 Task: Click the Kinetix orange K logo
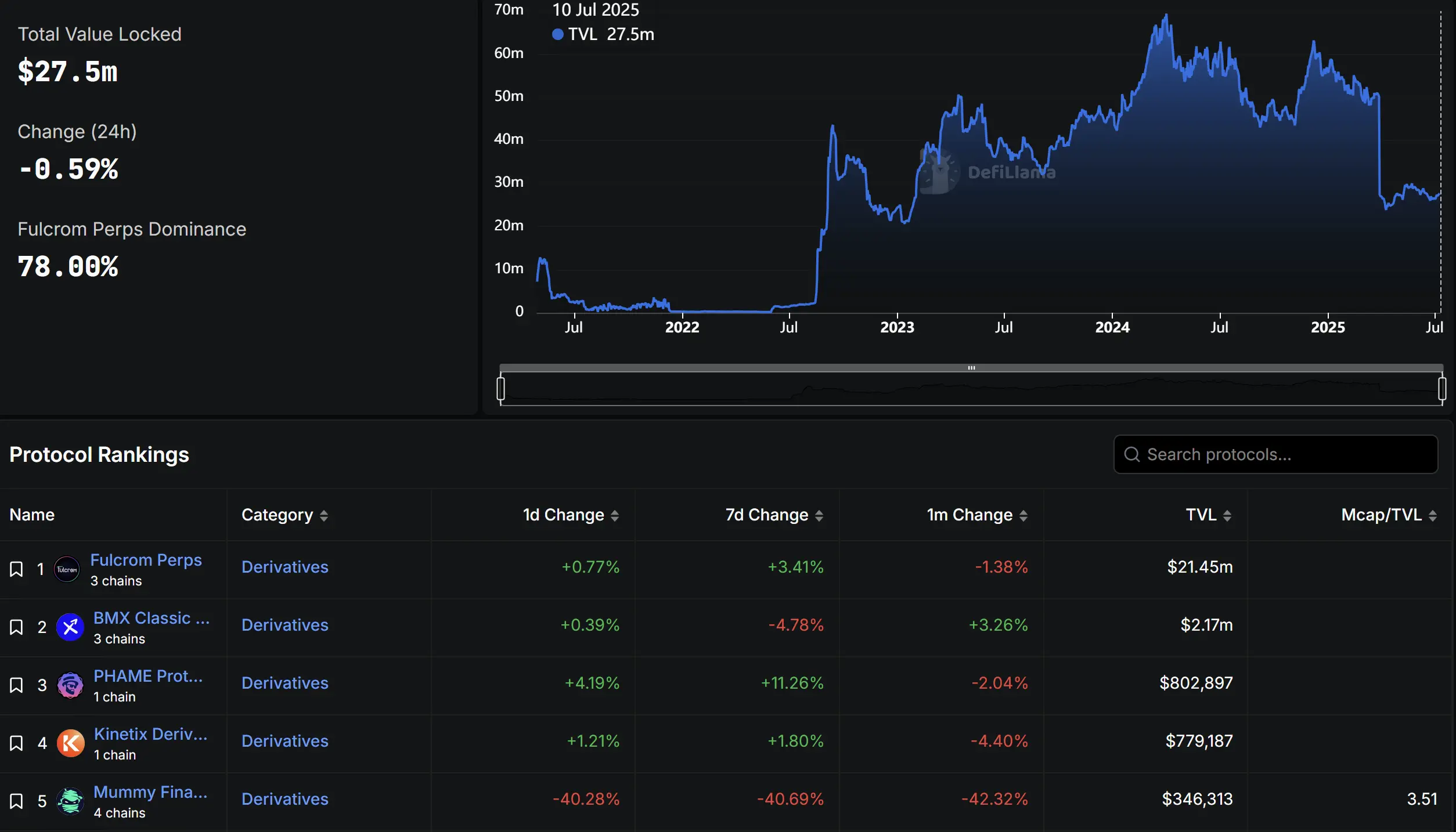pos(70,743)
